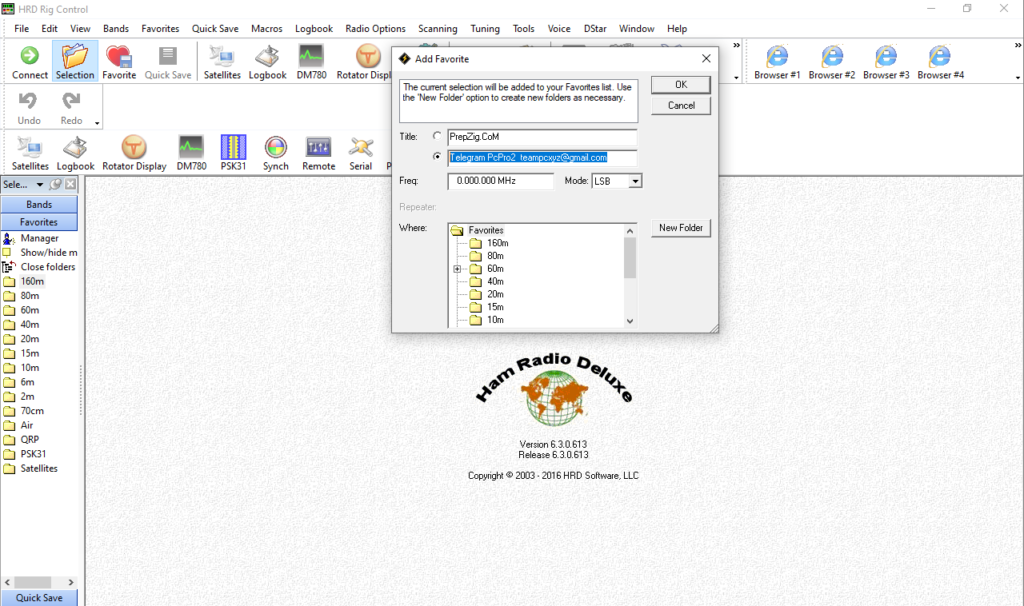Select the PrepZig.CoM title radio button
The image size is (1024, 606).
click(437, 136)
